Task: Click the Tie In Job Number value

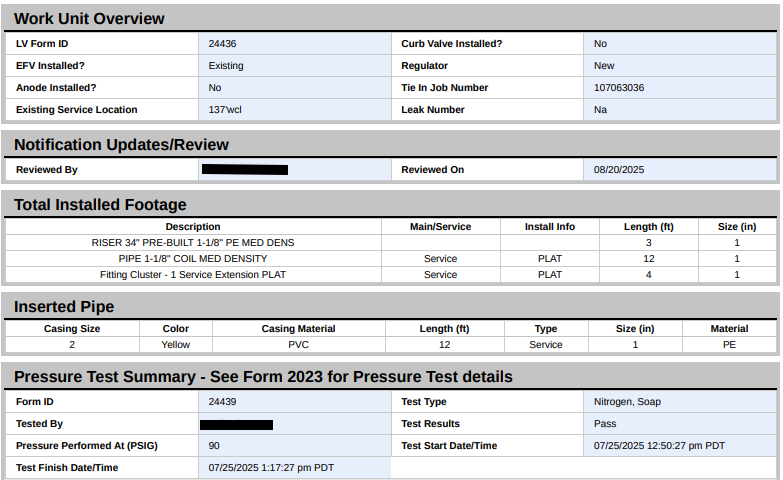Action: (619, 88)
